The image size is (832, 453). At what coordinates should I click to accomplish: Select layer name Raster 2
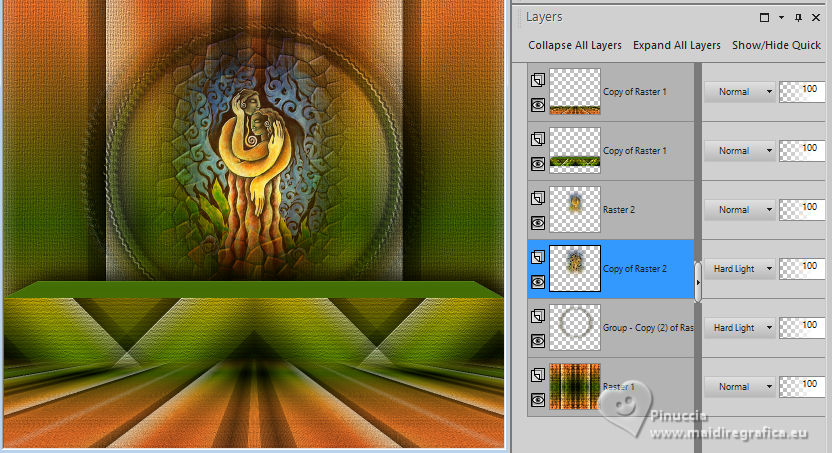click(x=619, y=210)
